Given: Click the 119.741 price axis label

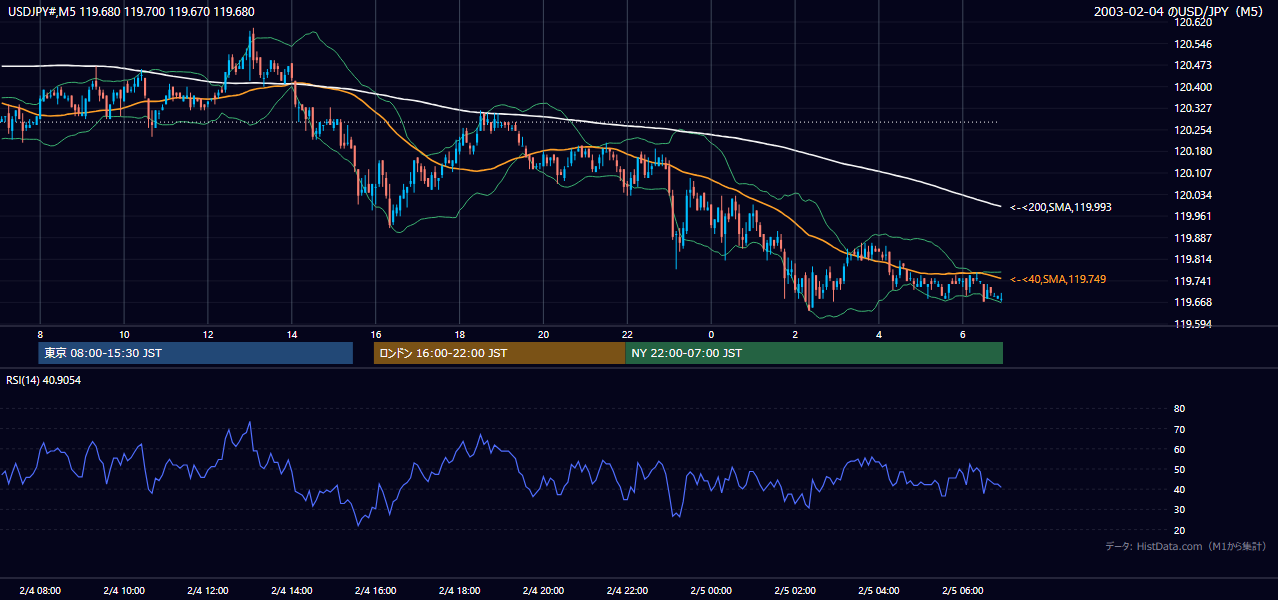Looking at the screenshot, I should [1193, 281].
